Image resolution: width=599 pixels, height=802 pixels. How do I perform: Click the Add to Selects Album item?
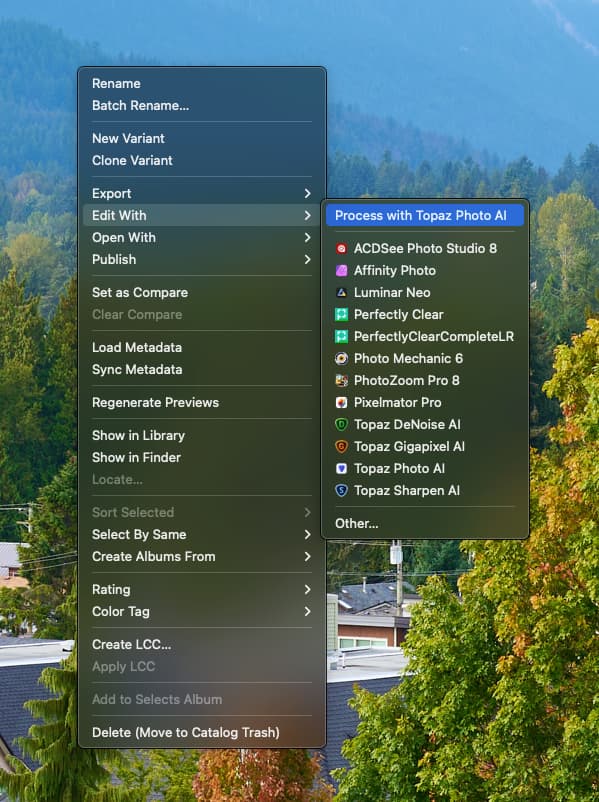202,699
